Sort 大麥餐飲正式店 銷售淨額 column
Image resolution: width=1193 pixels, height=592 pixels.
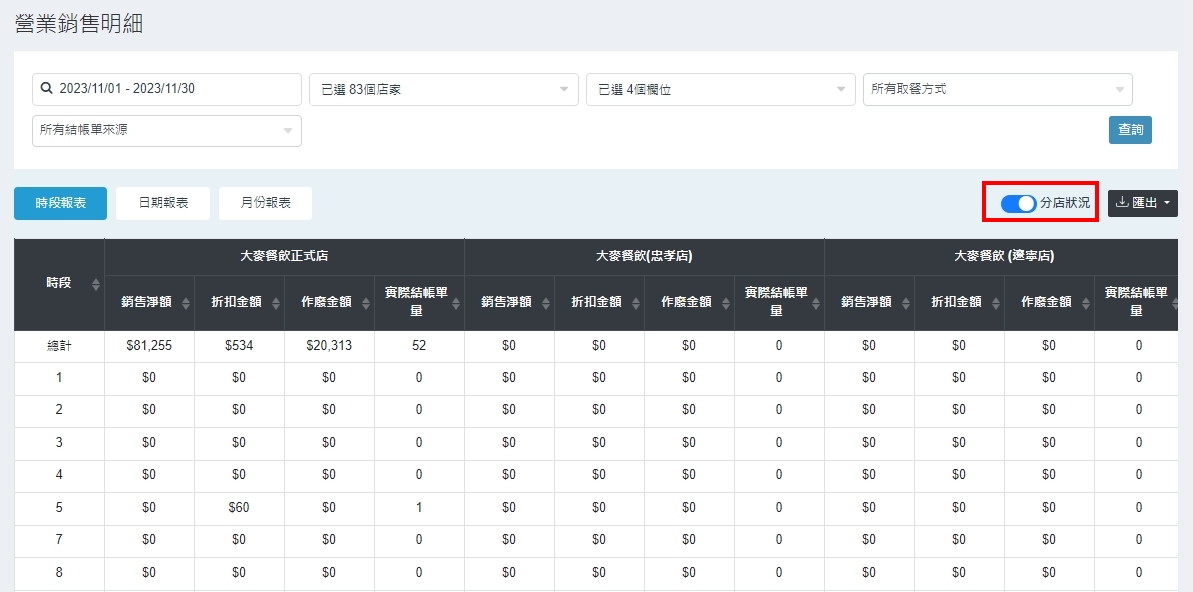tap(186, 303)
